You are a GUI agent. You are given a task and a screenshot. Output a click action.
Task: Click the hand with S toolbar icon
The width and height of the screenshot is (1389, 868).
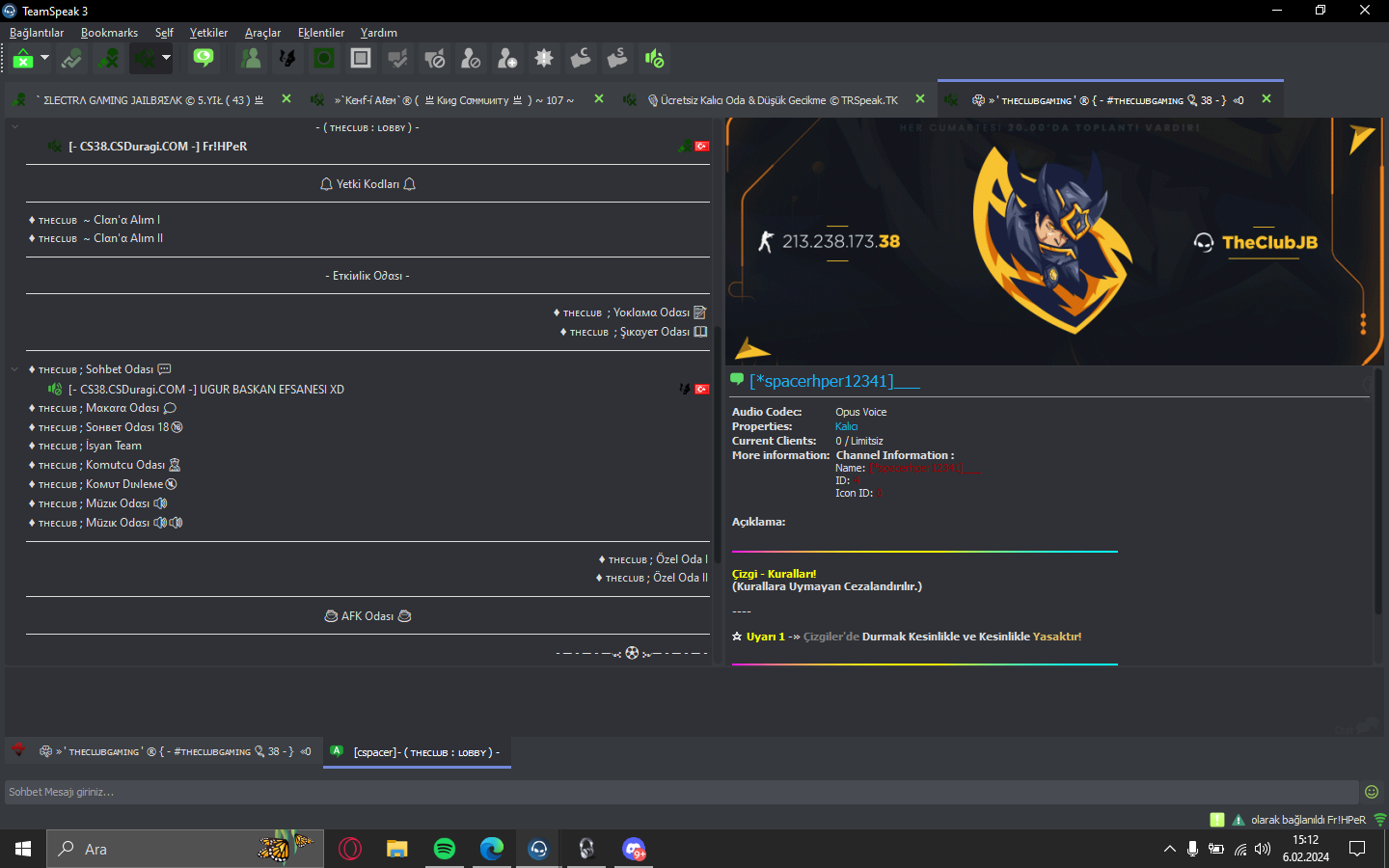coord(617,59)
